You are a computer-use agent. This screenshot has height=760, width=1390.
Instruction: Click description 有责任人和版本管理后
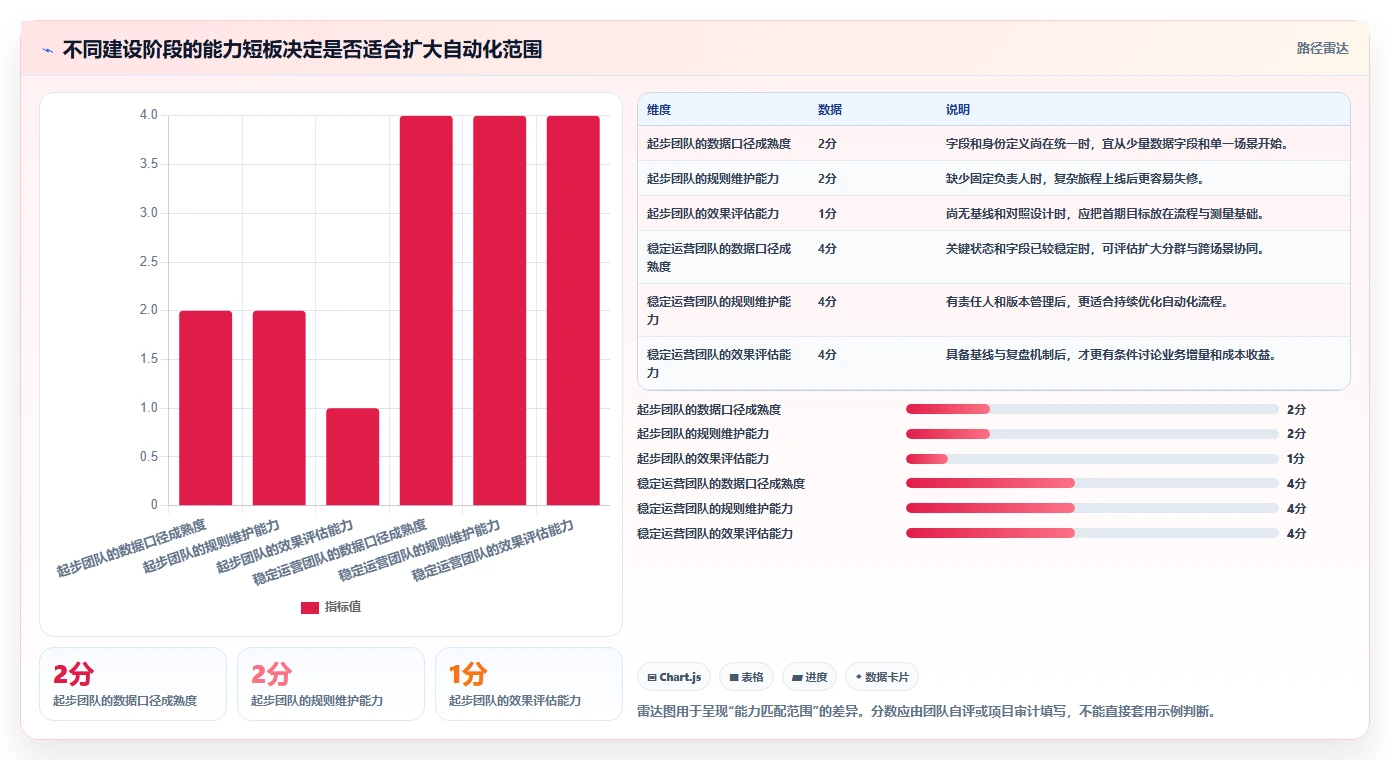tap(1086, 302)
